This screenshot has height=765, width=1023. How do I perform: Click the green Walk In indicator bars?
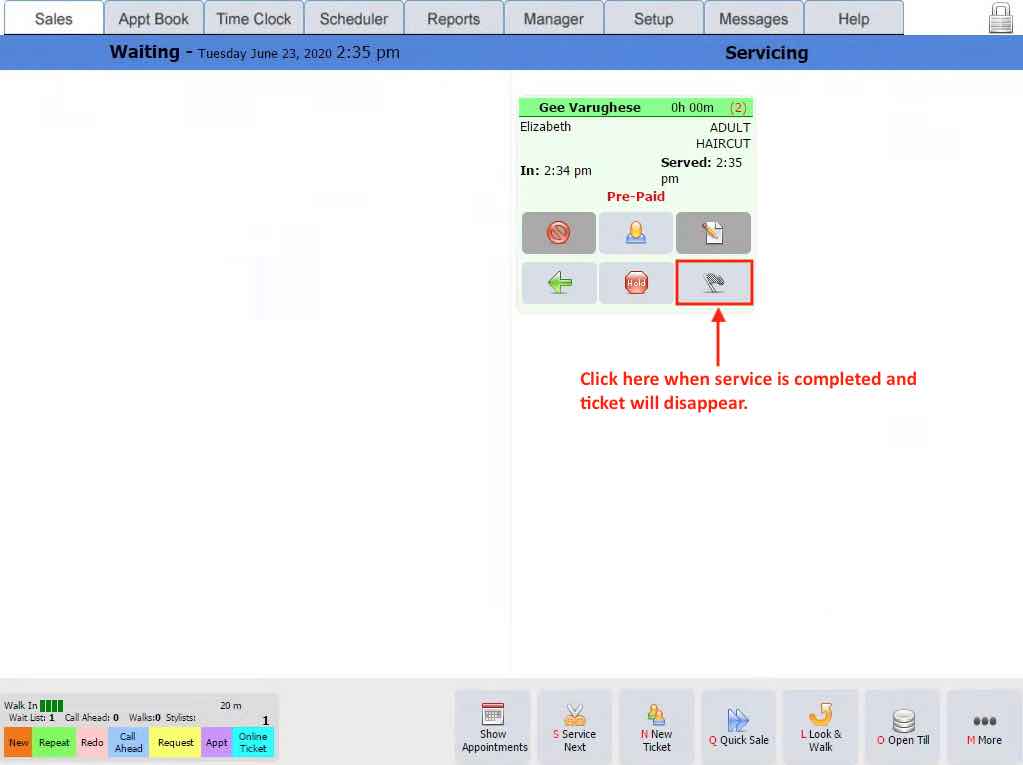52,706
